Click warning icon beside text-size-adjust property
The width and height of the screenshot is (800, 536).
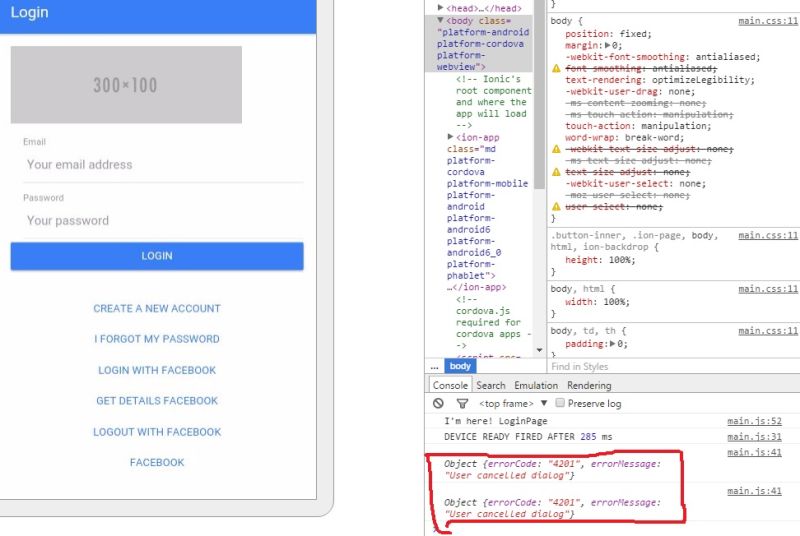coord(556,172)
